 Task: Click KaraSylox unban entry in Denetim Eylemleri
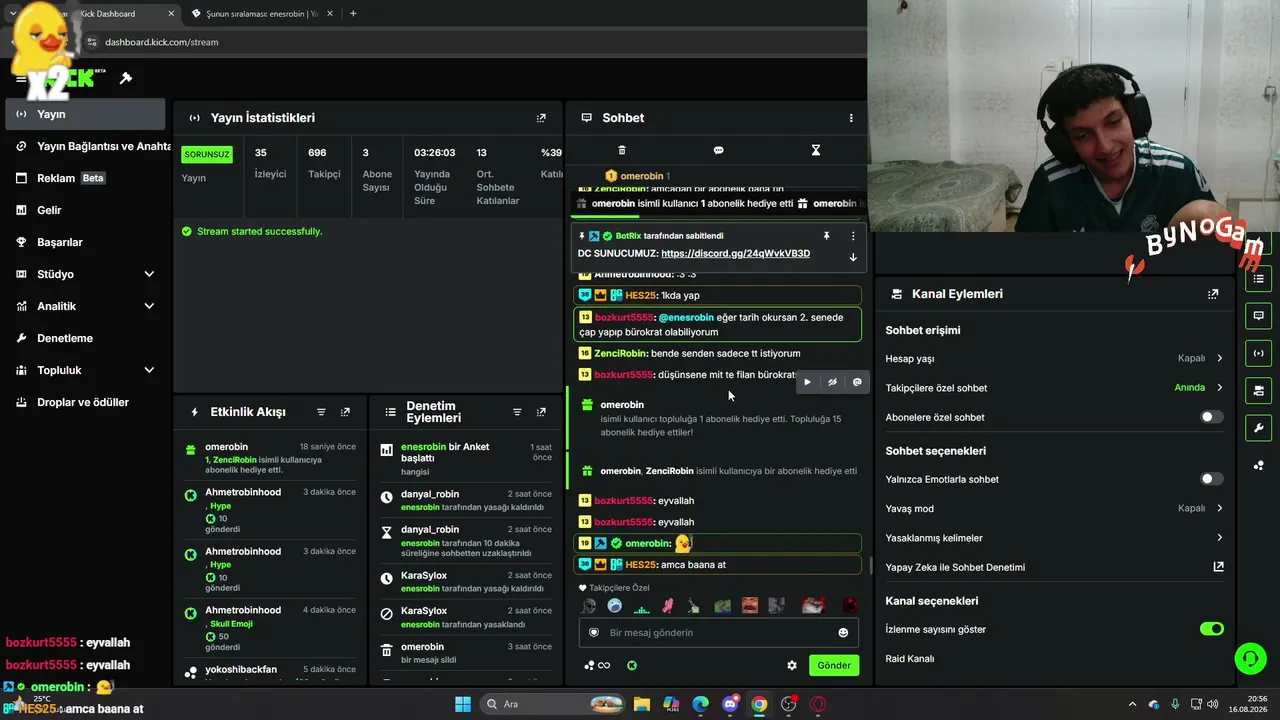pyautogui.click(x=466, y=582)
